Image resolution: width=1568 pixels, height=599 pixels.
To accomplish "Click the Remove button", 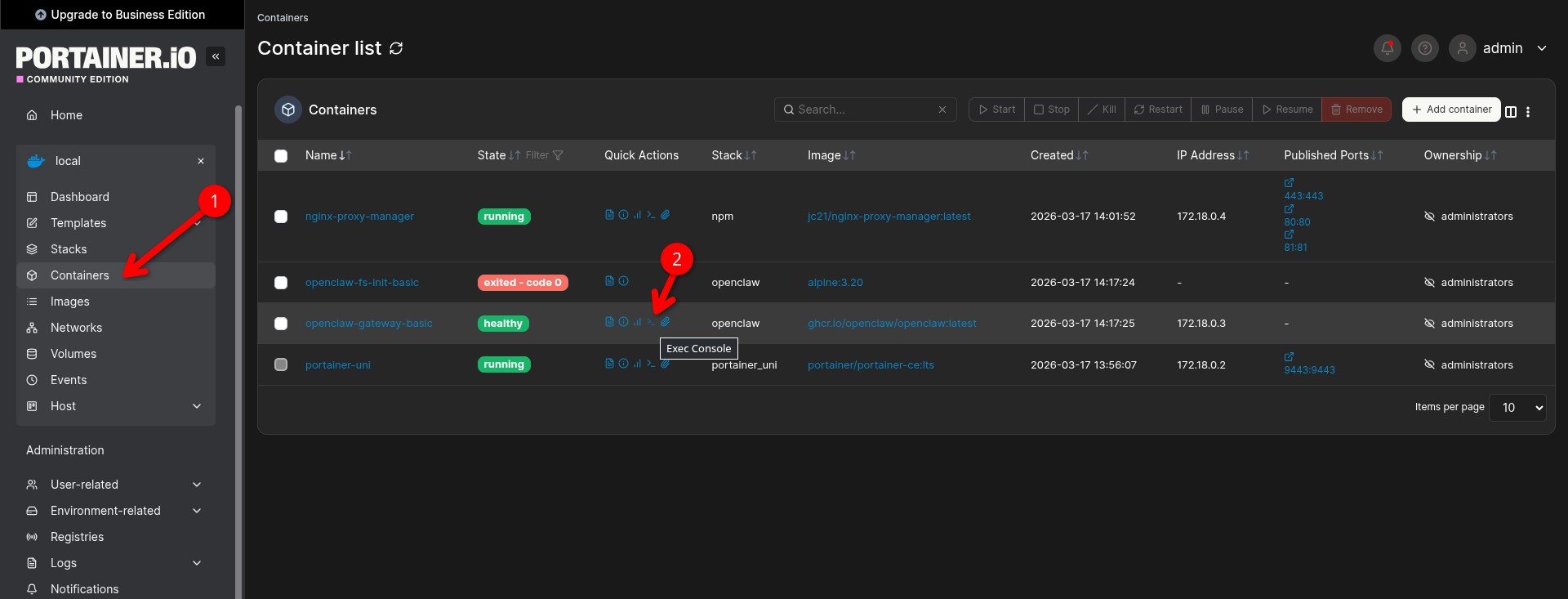I will 1356,110.
